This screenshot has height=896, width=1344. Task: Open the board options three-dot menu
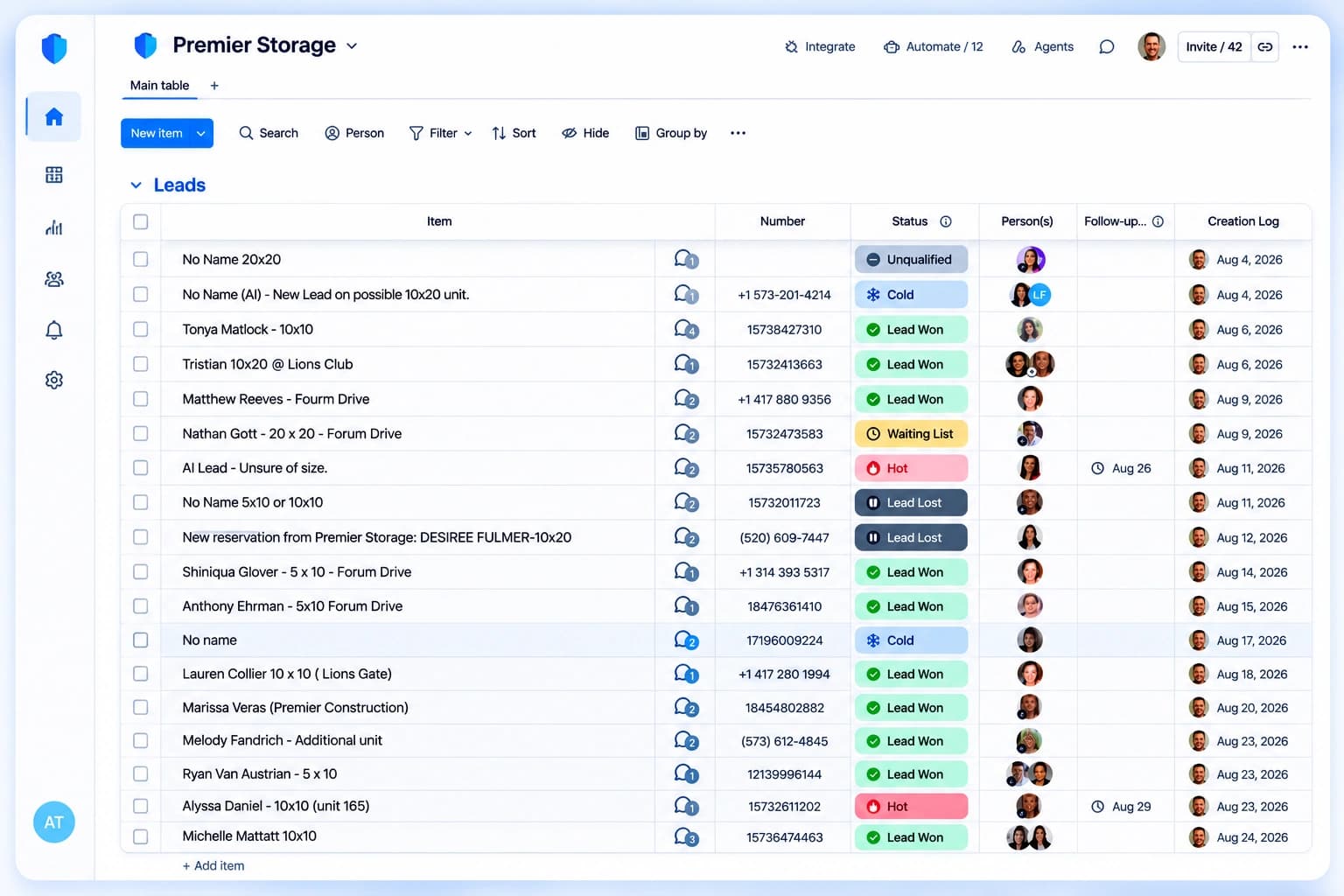1300,46
